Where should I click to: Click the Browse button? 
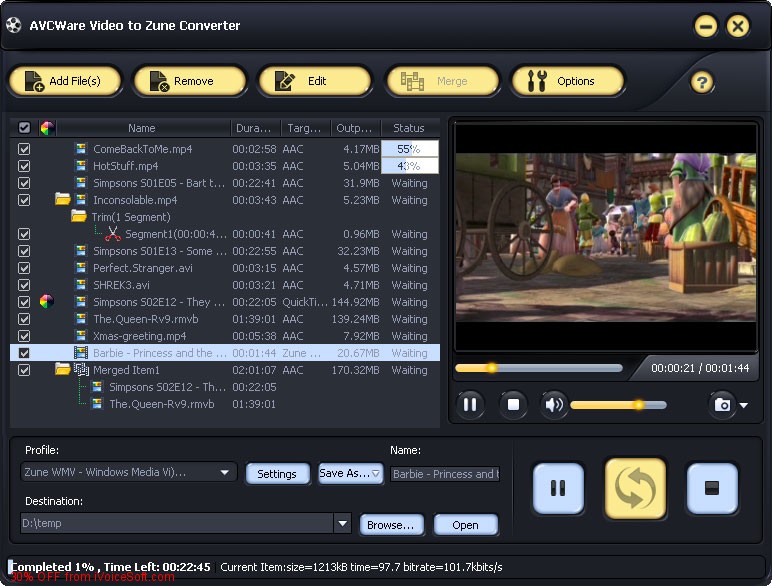[391, 525]
